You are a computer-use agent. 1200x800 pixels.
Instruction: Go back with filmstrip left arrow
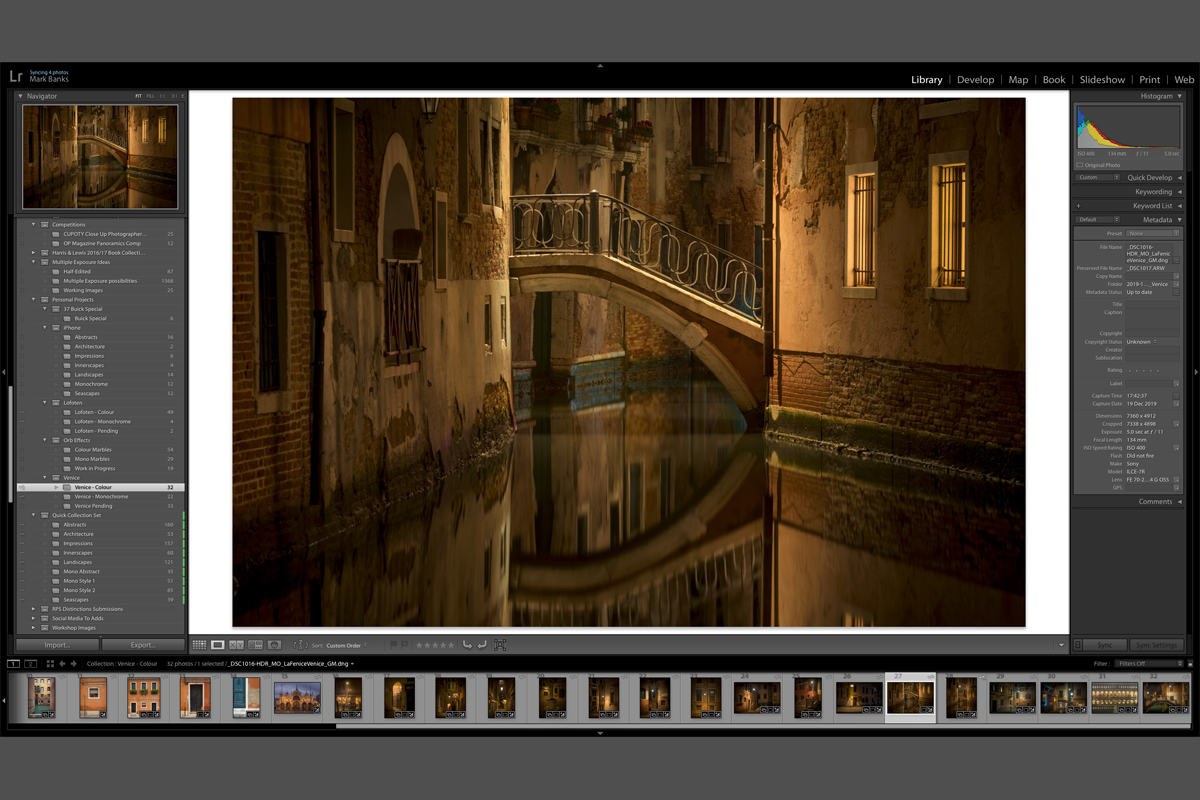[x=62, y=663]
